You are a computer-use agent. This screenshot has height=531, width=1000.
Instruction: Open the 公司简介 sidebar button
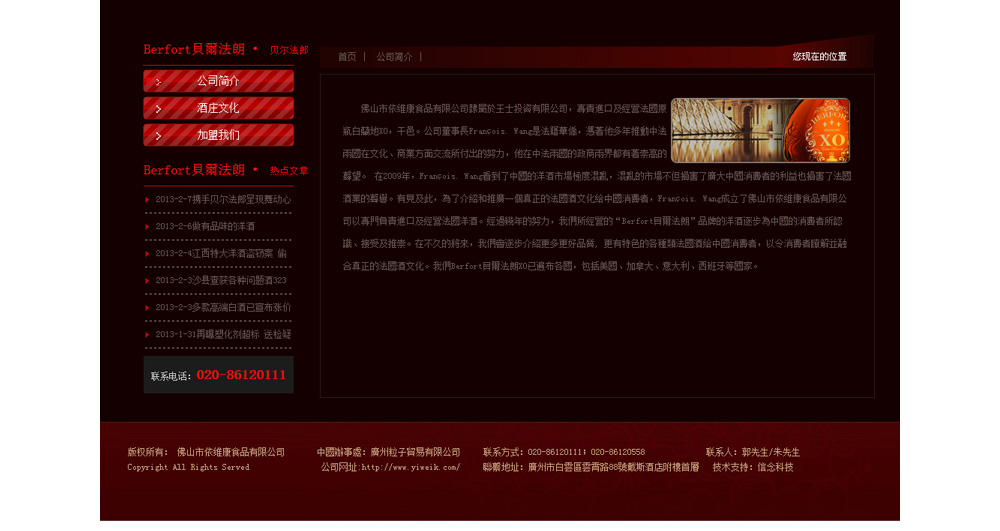[x=218, y=81]
